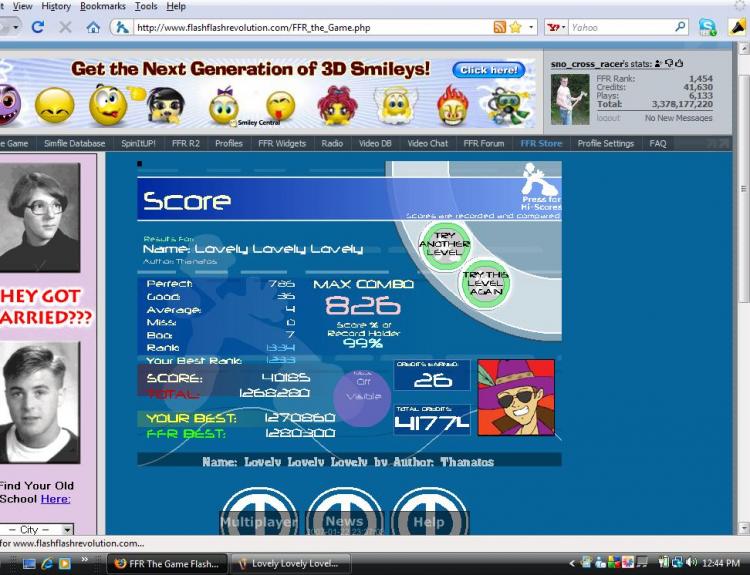Click the Home icon in browser toolbar
Viewport: 750px width, 575px height.
click(x=93, y=27)
